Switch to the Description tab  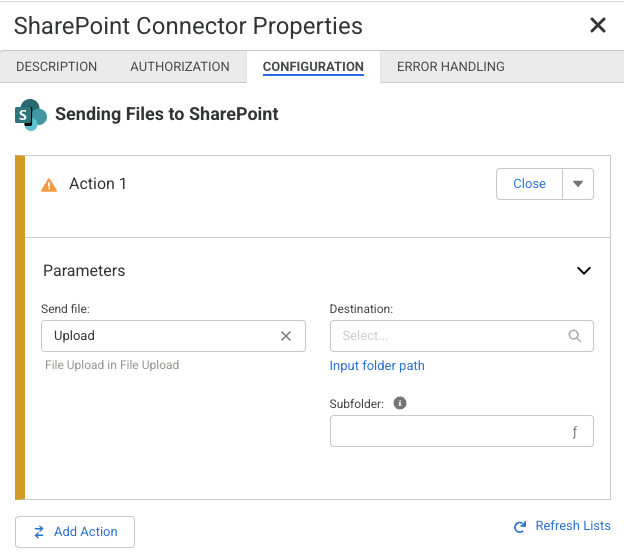57,66
